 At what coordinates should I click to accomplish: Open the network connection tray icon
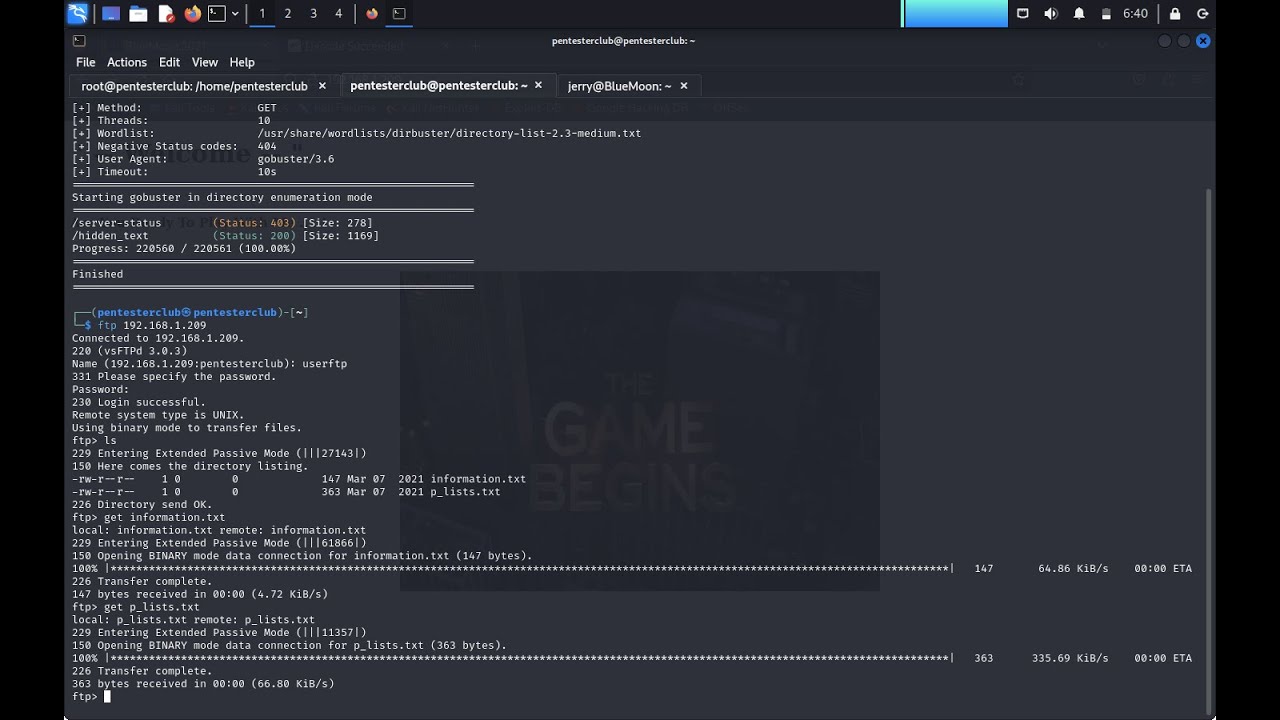coord(1022,14)
